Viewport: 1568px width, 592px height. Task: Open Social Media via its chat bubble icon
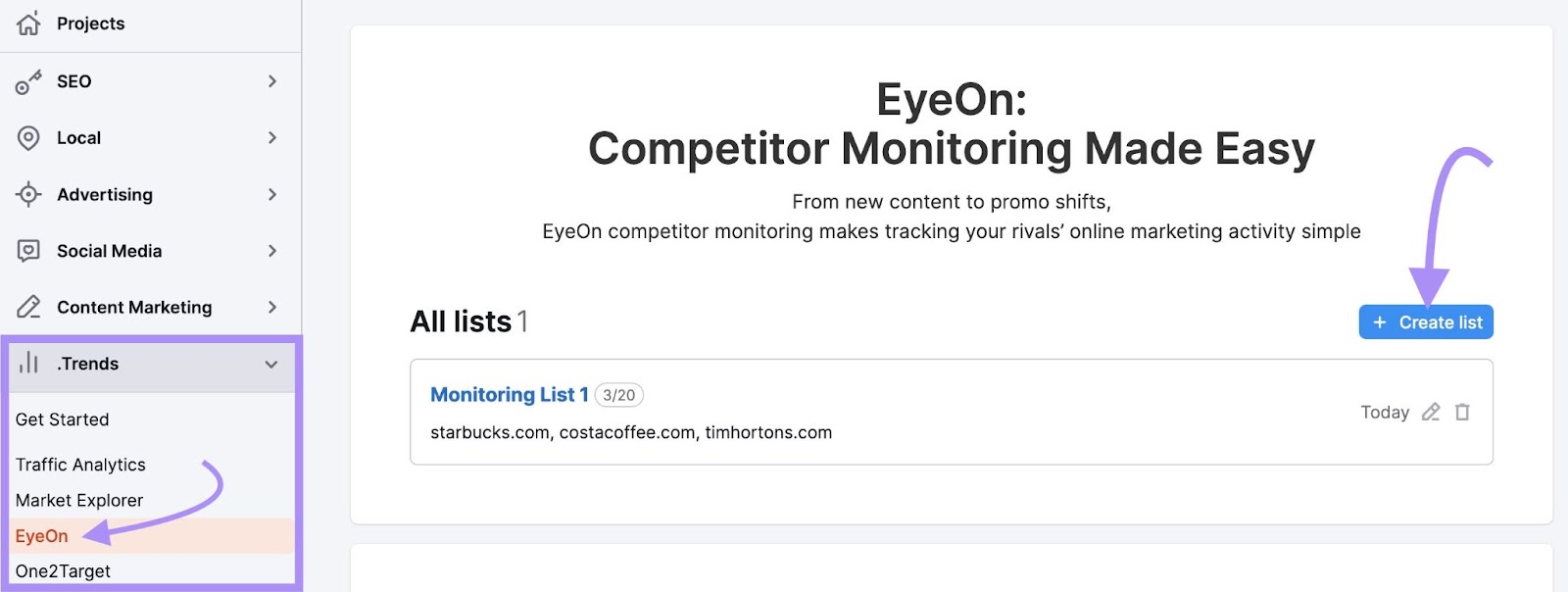(29, 251)
